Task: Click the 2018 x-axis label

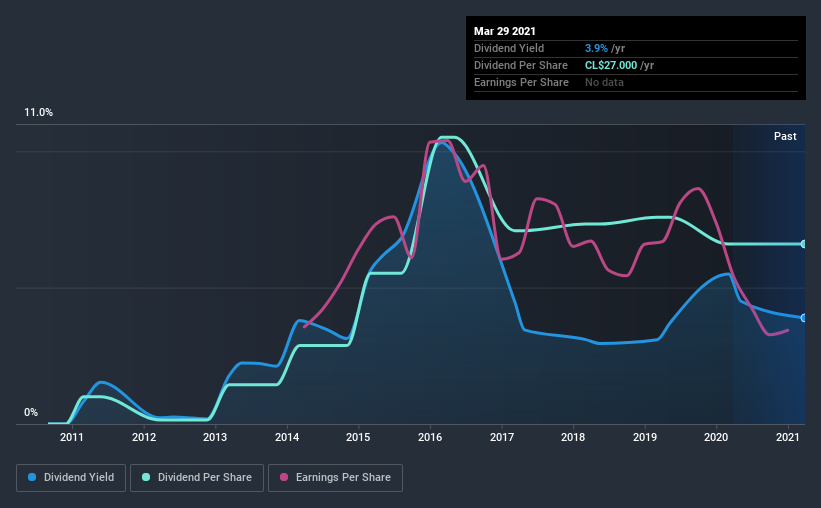Action: click(573, 437)
